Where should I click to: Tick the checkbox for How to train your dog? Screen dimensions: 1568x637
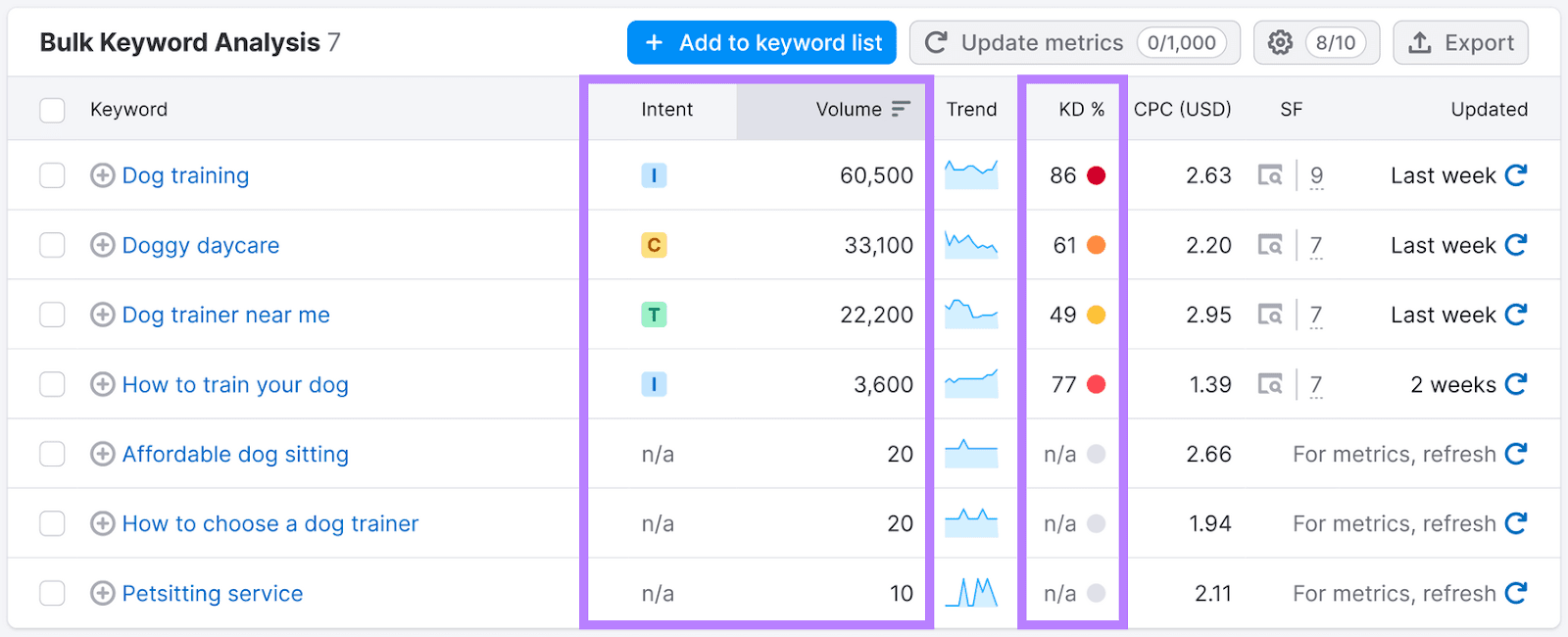(x=52, y=384)
